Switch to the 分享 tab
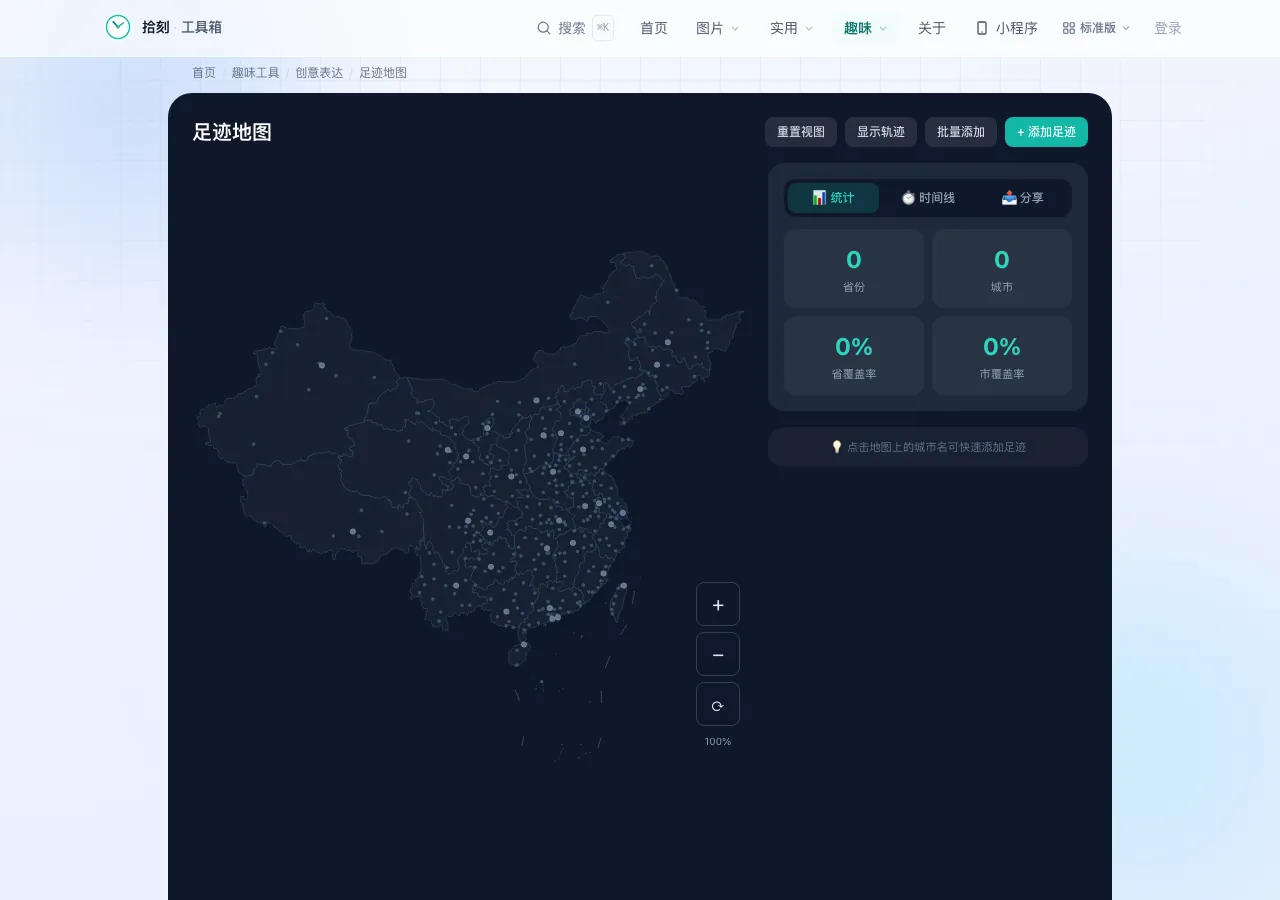 1022,198
